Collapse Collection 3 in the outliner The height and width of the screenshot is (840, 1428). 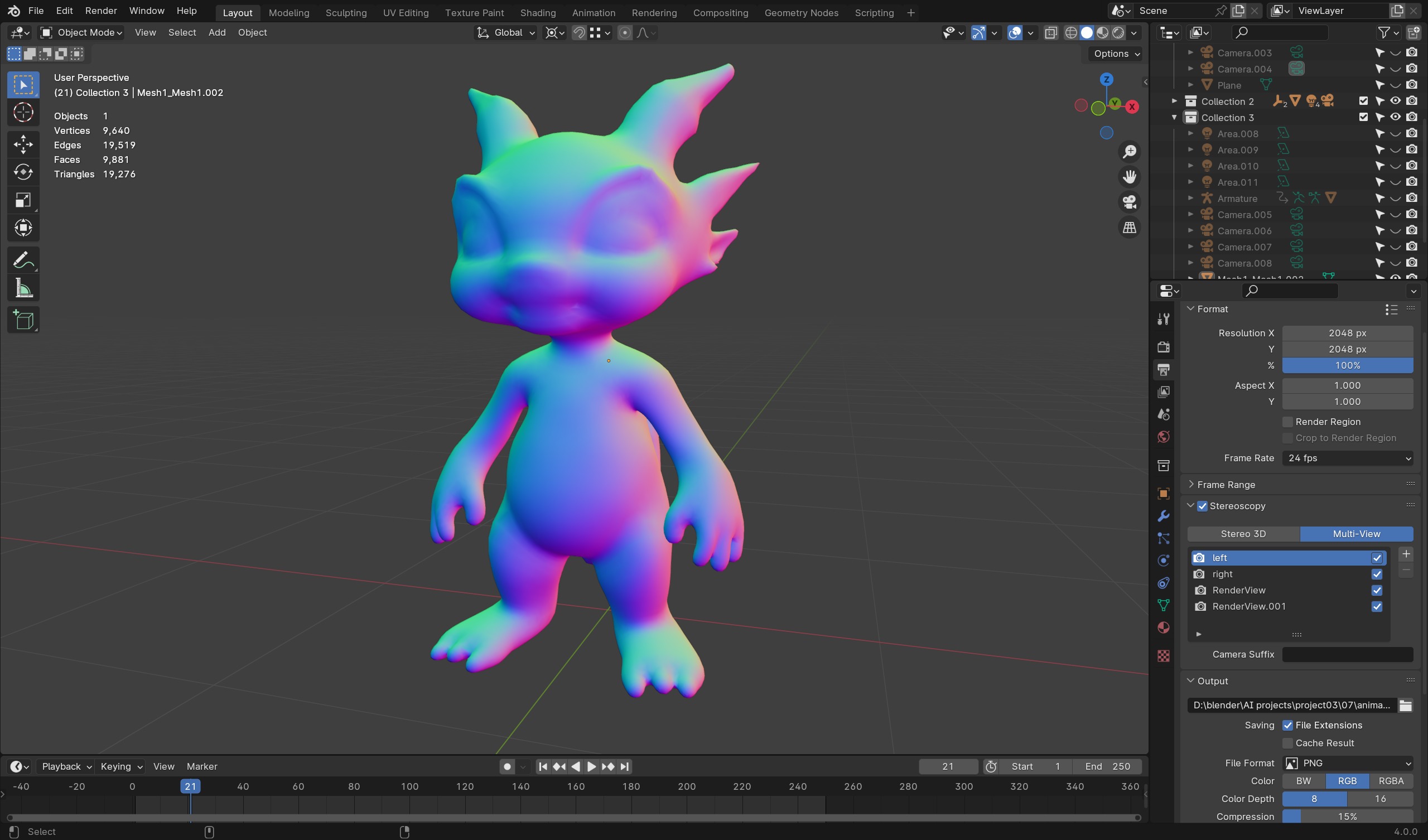[x=1174, y=117]
